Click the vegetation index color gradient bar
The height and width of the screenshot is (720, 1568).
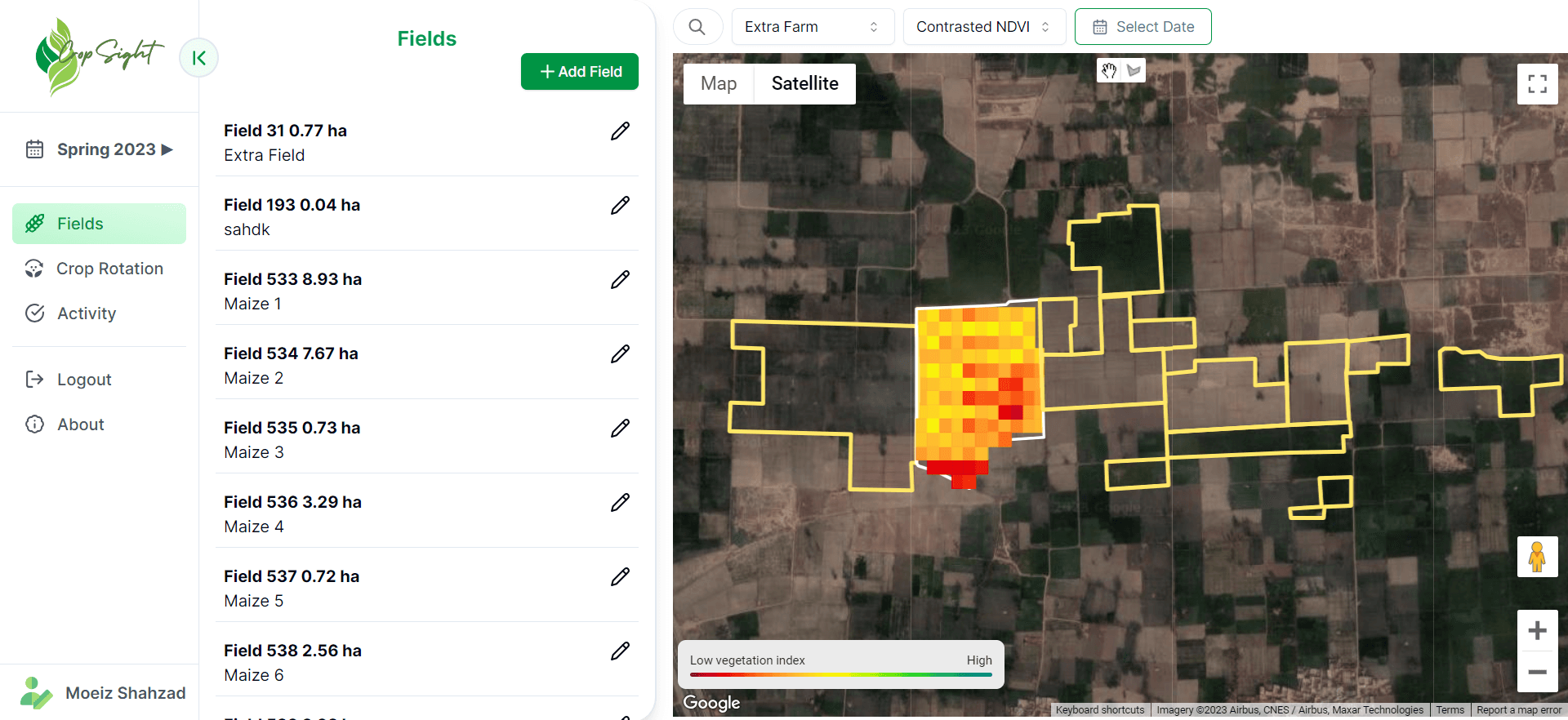841,674
